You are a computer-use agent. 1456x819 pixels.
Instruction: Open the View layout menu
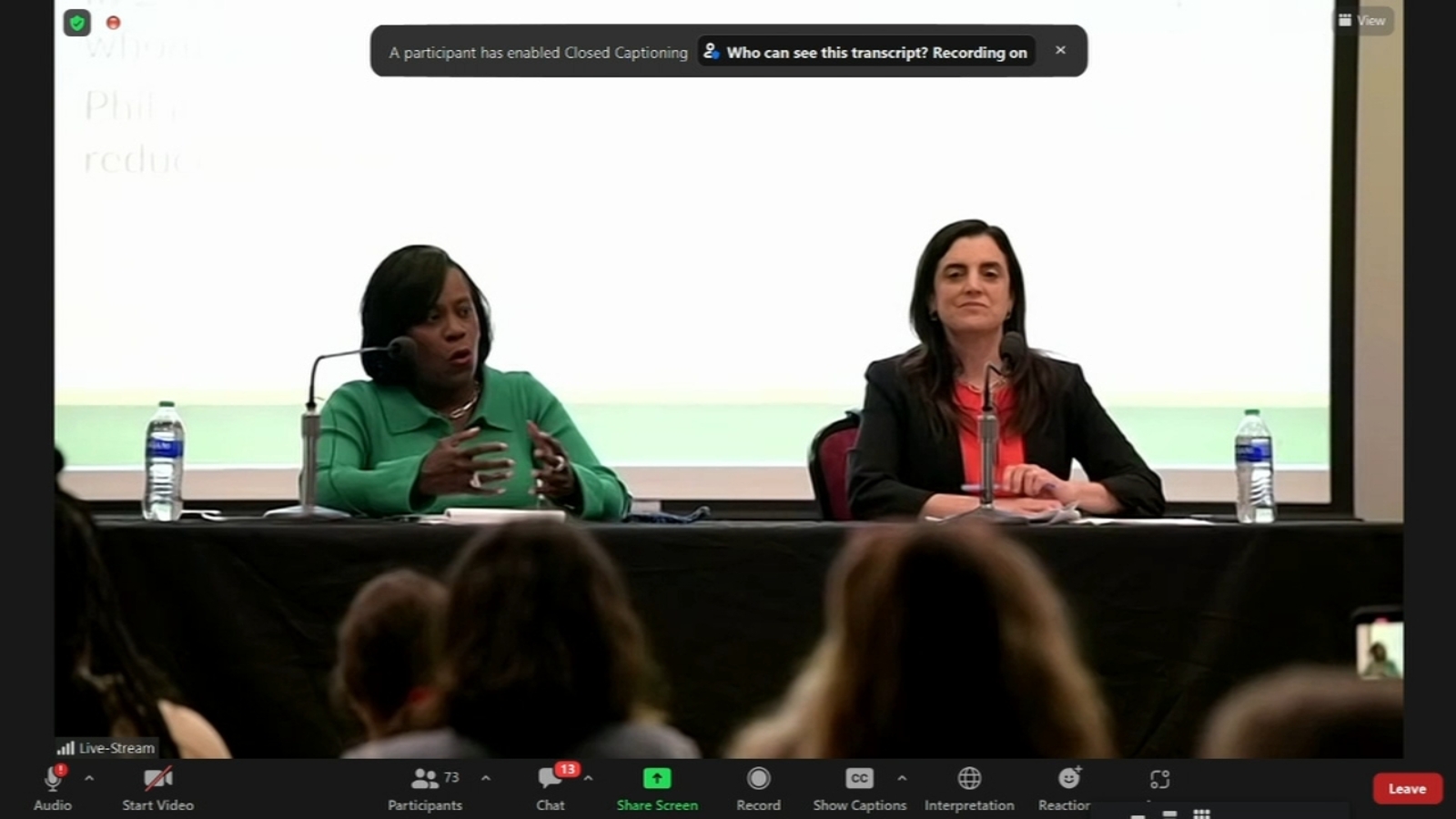(1362, 20)
